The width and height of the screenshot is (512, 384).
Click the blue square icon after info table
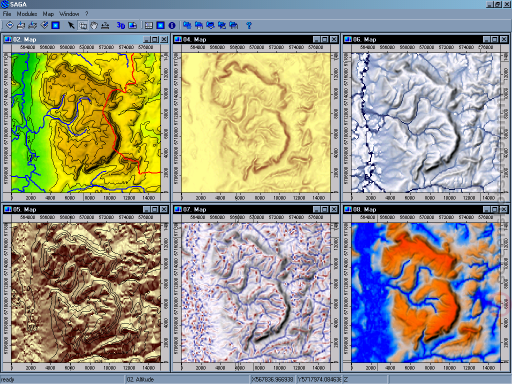tap(161, 25)
